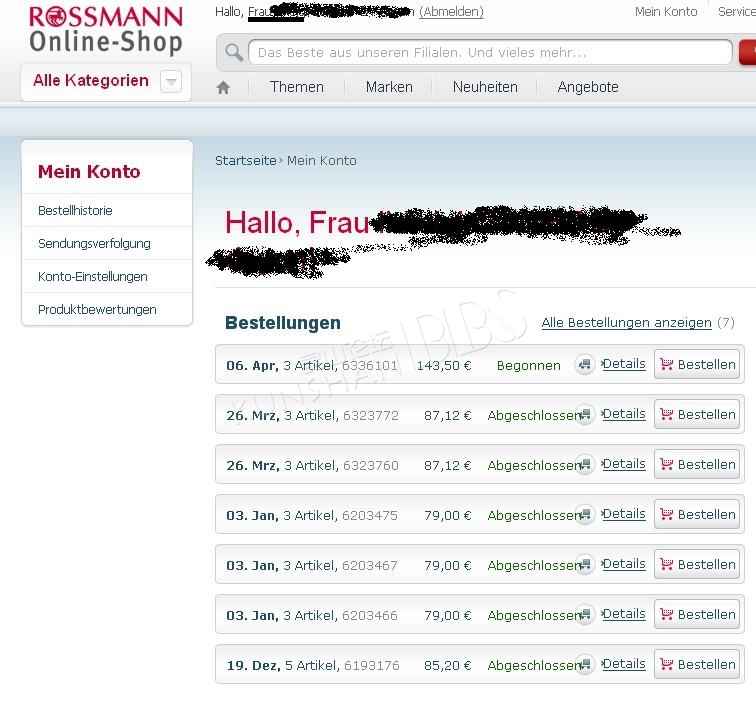View Details of order 6323772
This screenshot has height=714, width=756.
pos(624,414)
